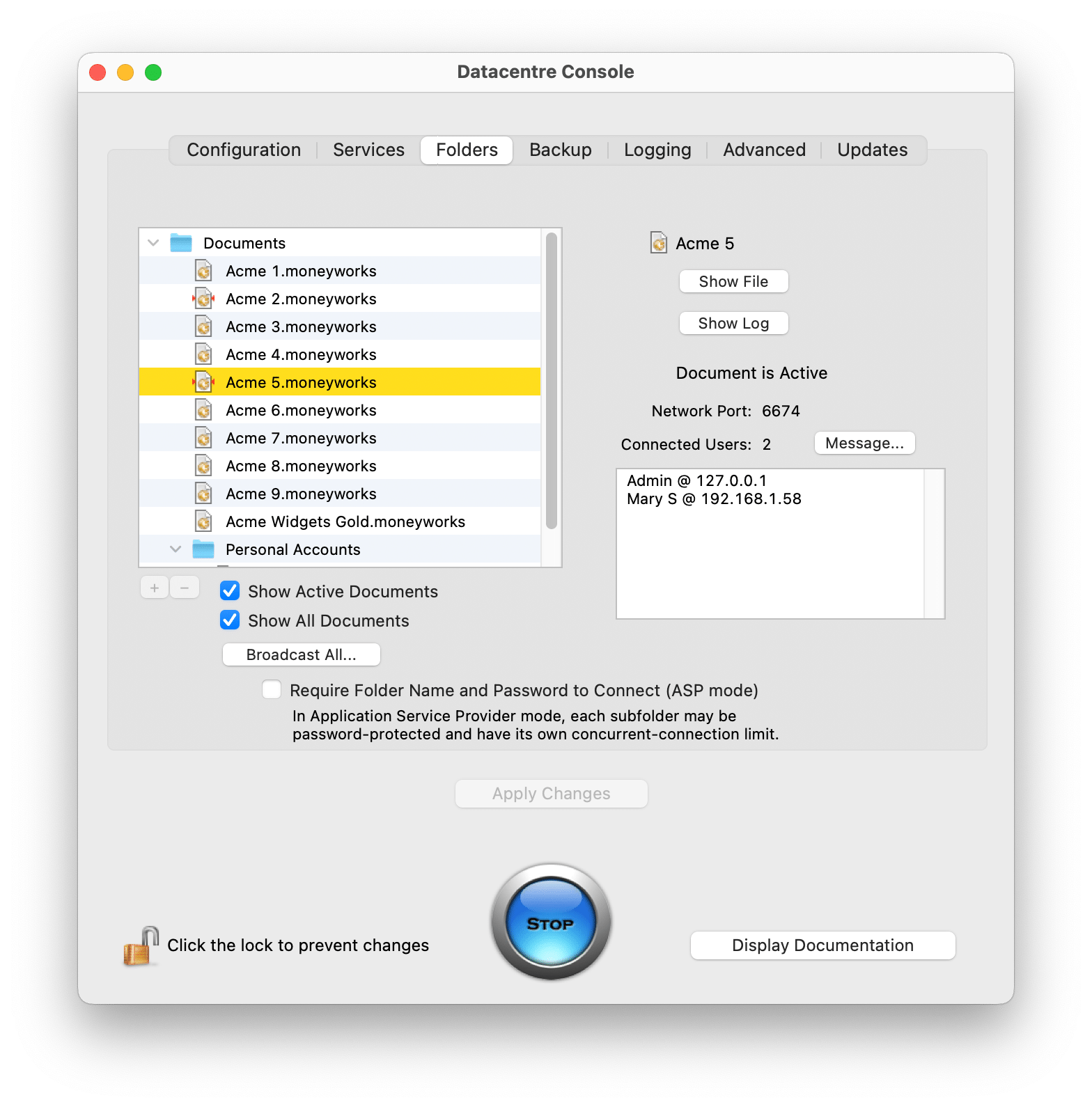
Task: Enable Require Folder Name and Password ASP mode
Action: (272, 689)
